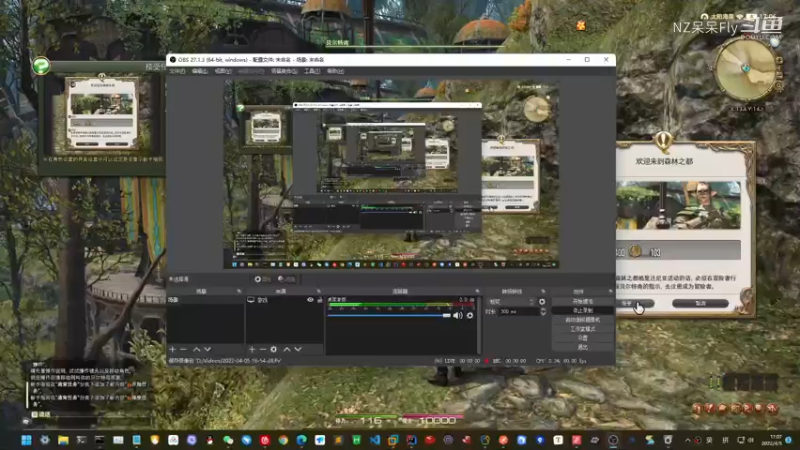Open Google Chrome from the taskbar
The image size is (800, 450).
[x=283, y=440]
